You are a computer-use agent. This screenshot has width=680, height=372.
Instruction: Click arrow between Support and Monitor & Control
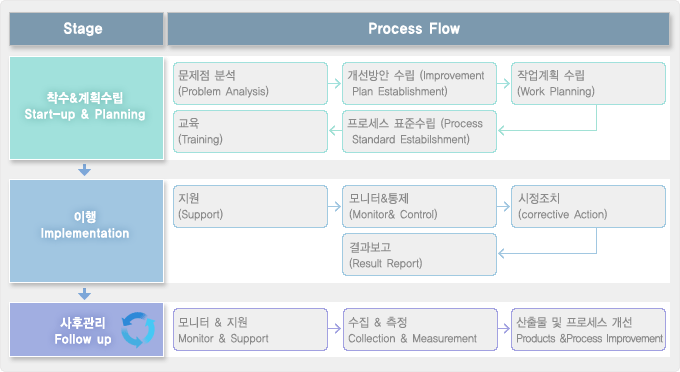click(x=334, y=206)
